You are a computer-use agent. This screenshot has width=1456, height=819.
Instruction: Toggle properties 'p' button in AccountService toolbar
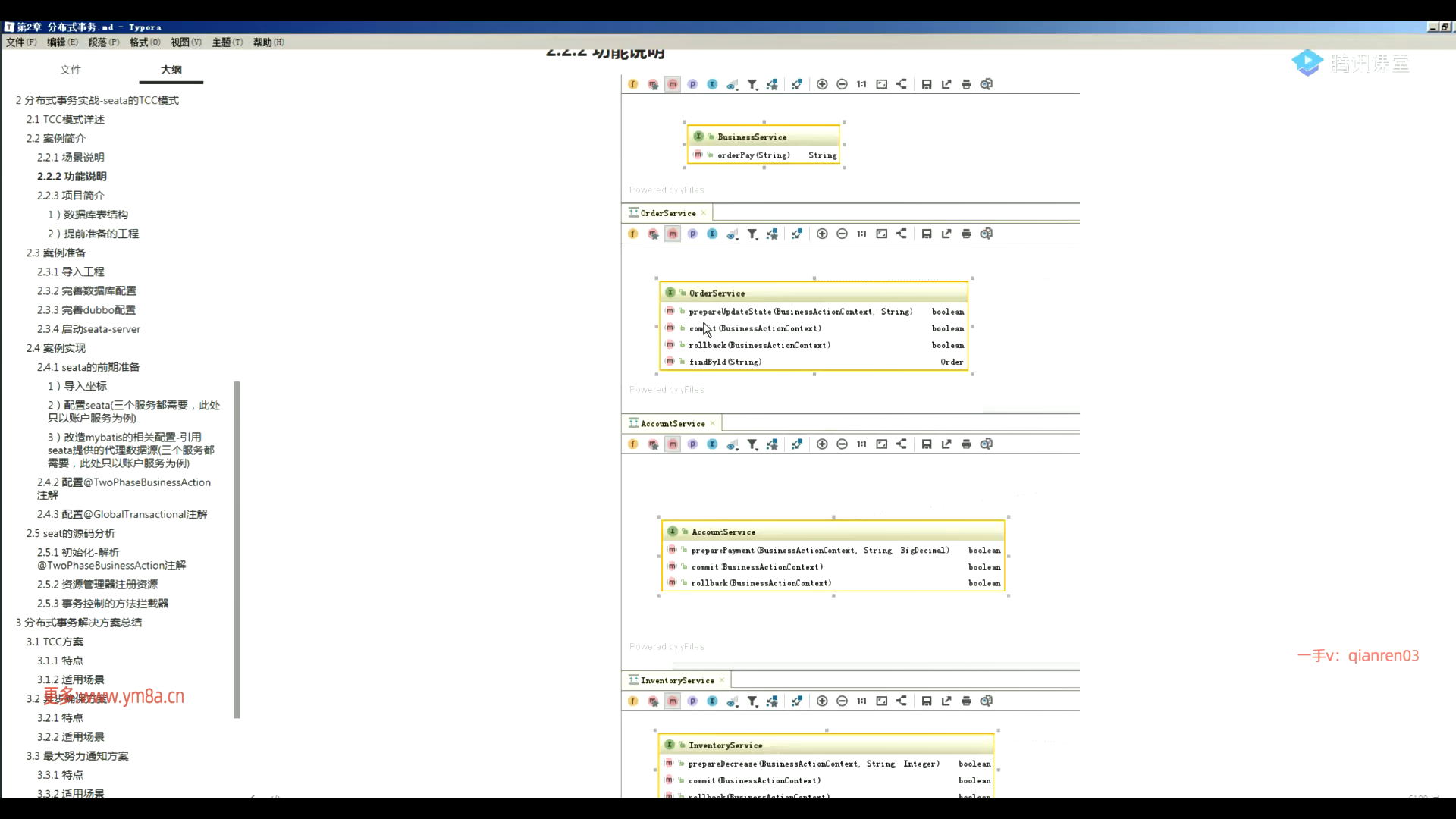(x=692, y=444)
